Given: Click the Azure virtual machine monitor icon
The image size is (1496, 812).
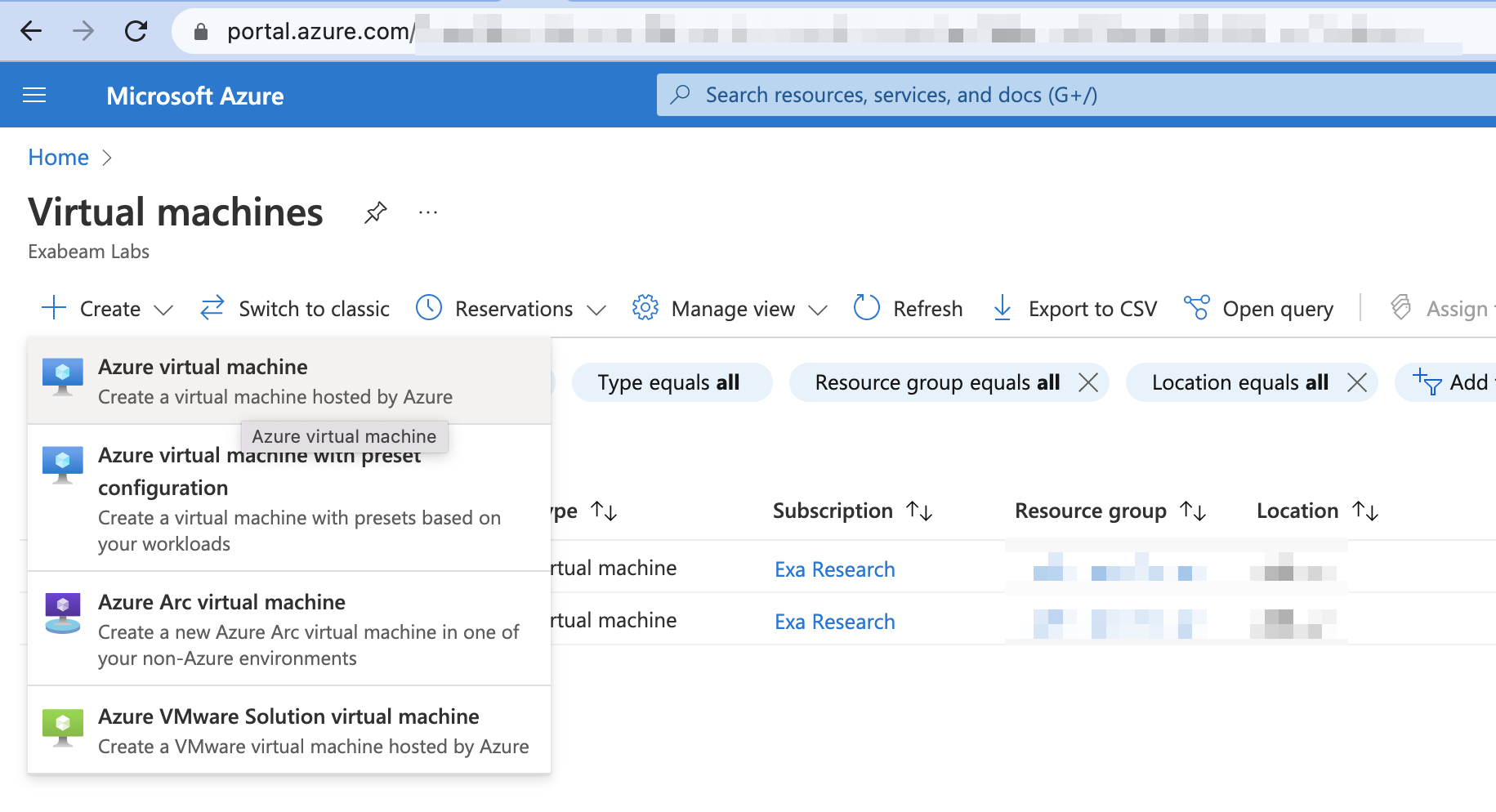Looking at the screenshot, I should (x=63, y=377).
